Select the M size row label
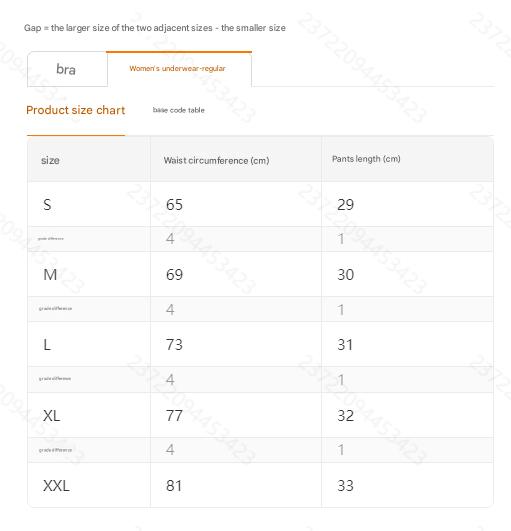The height and width of the screenshot is (531, 511). pyautogui.click(x=50, y=274)
